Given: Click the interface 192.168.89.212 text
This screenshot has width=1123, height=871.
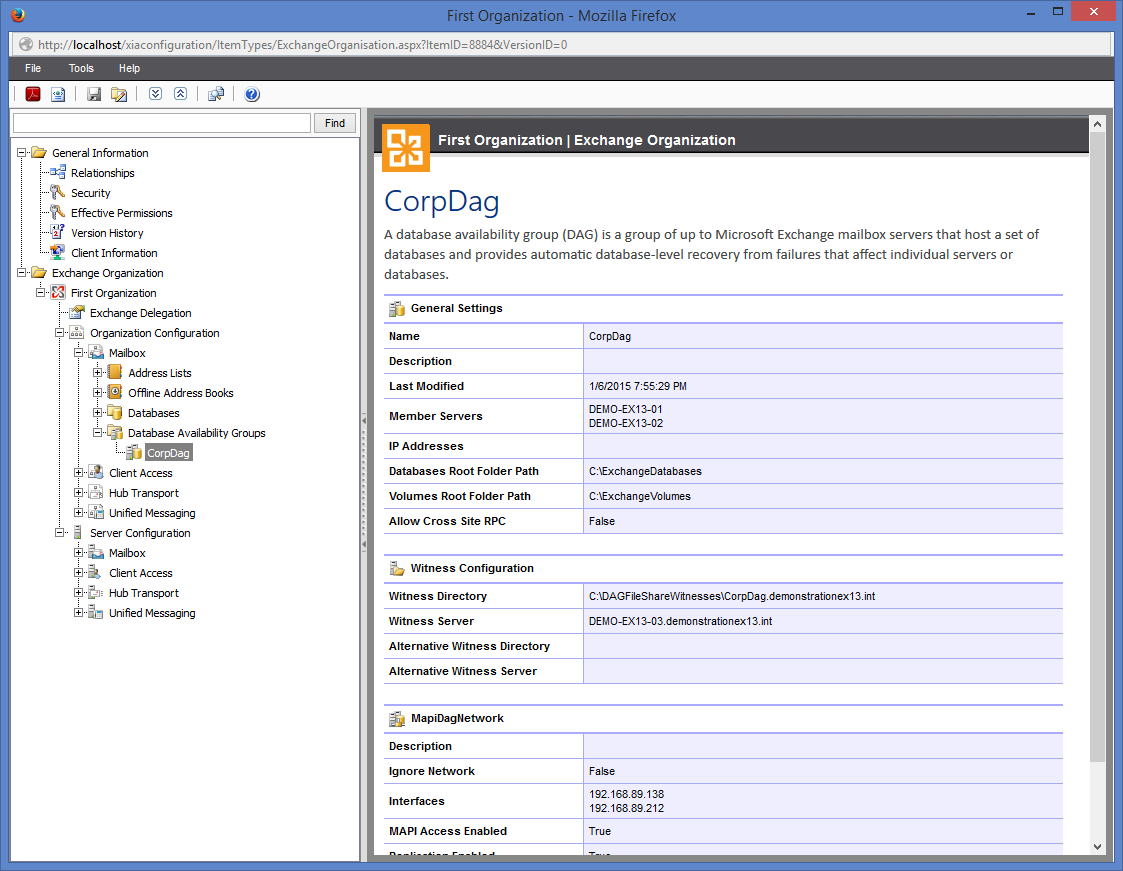Looking at the screenshot, I should 626,808.
